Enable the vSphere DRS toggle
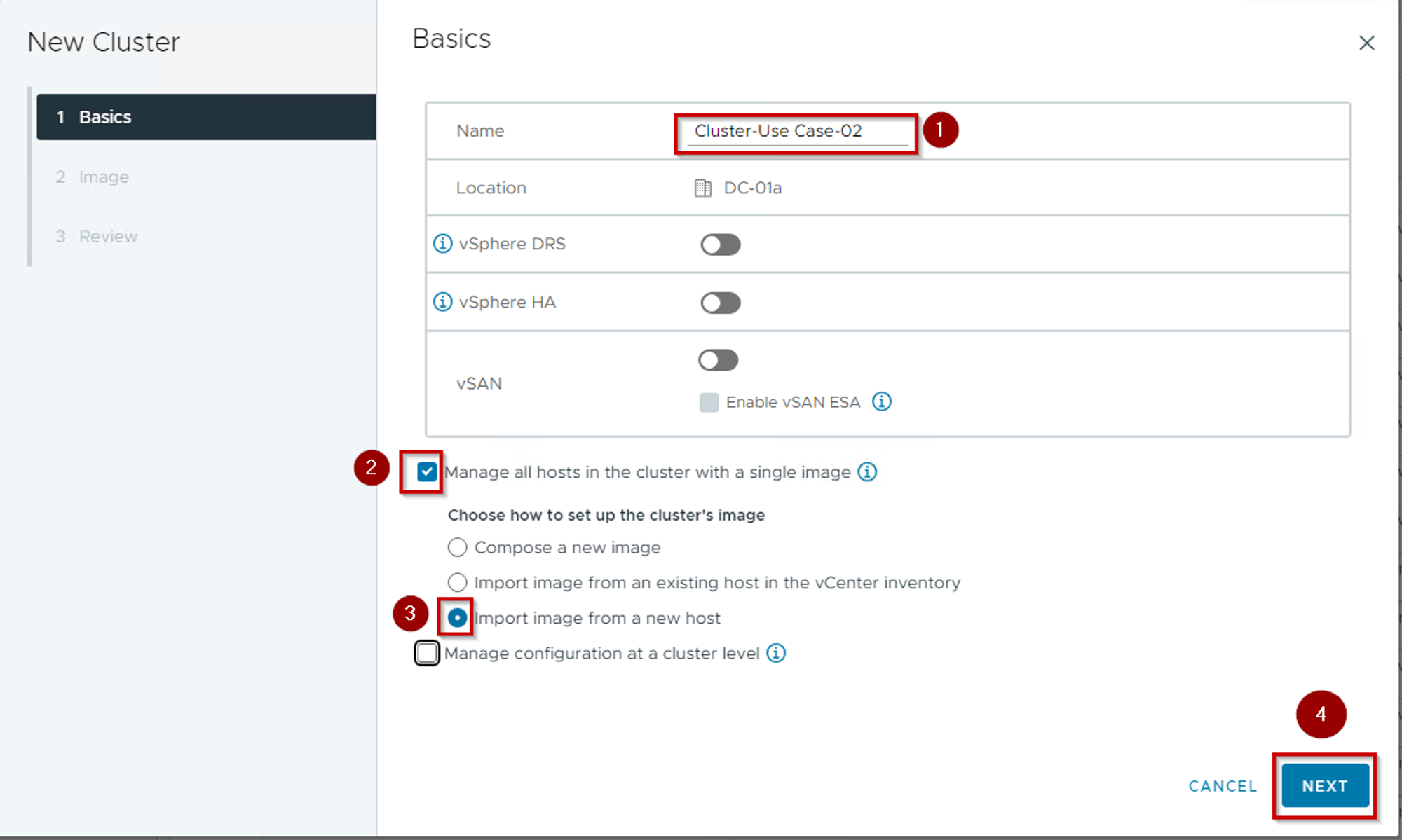The image size is (1402, 840). tap(720, 245)
